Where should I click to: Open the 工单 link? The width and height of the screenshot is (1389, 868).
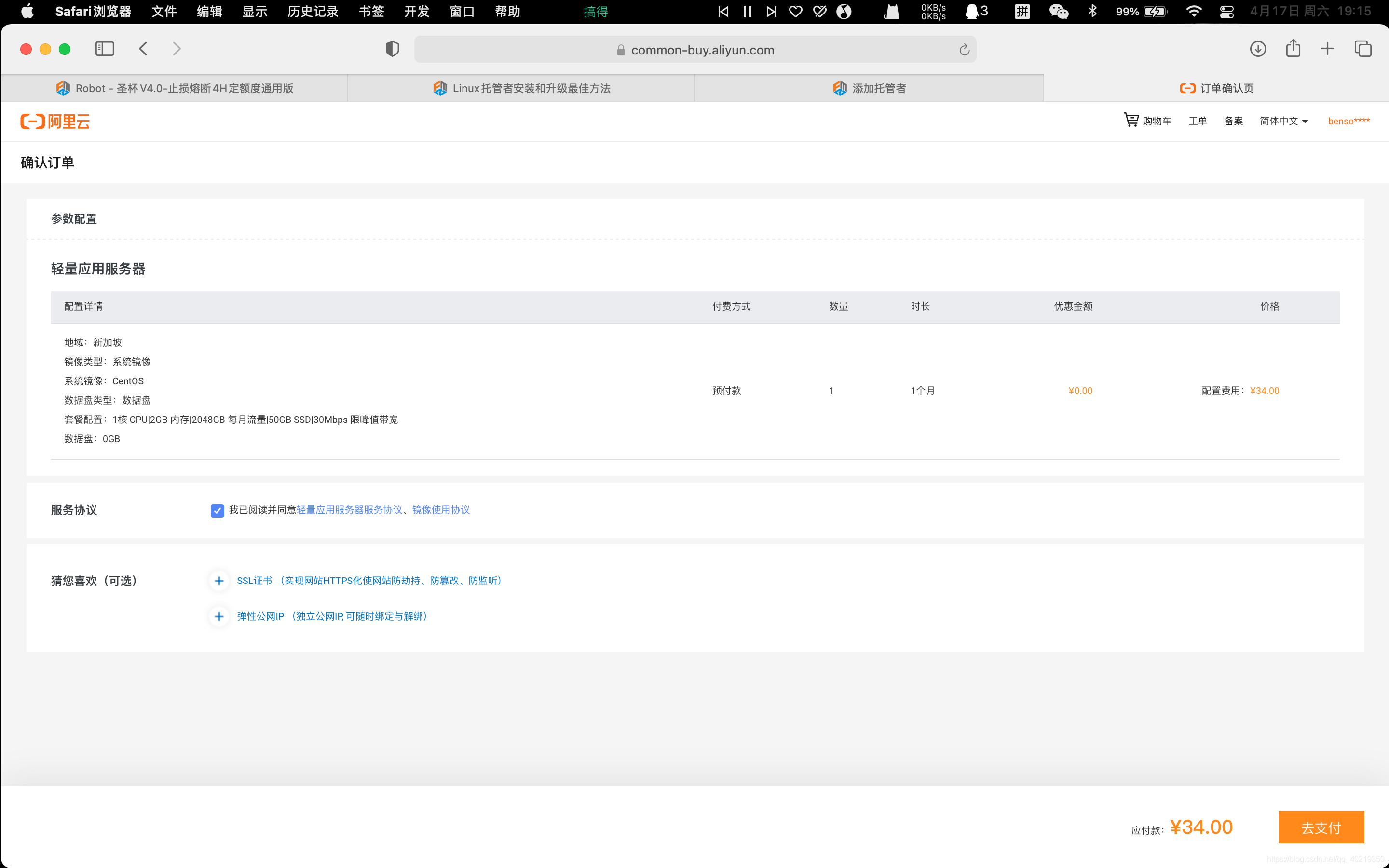(1198, 121)
